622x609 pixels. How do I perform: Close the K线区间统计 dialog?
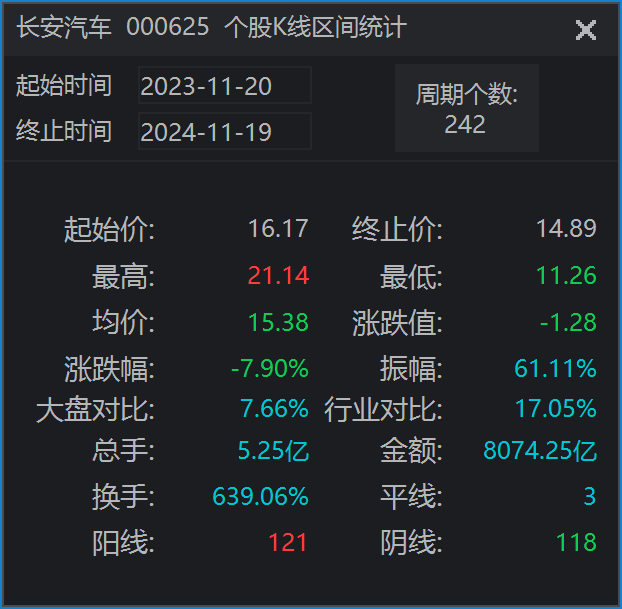tap(586, 30)
